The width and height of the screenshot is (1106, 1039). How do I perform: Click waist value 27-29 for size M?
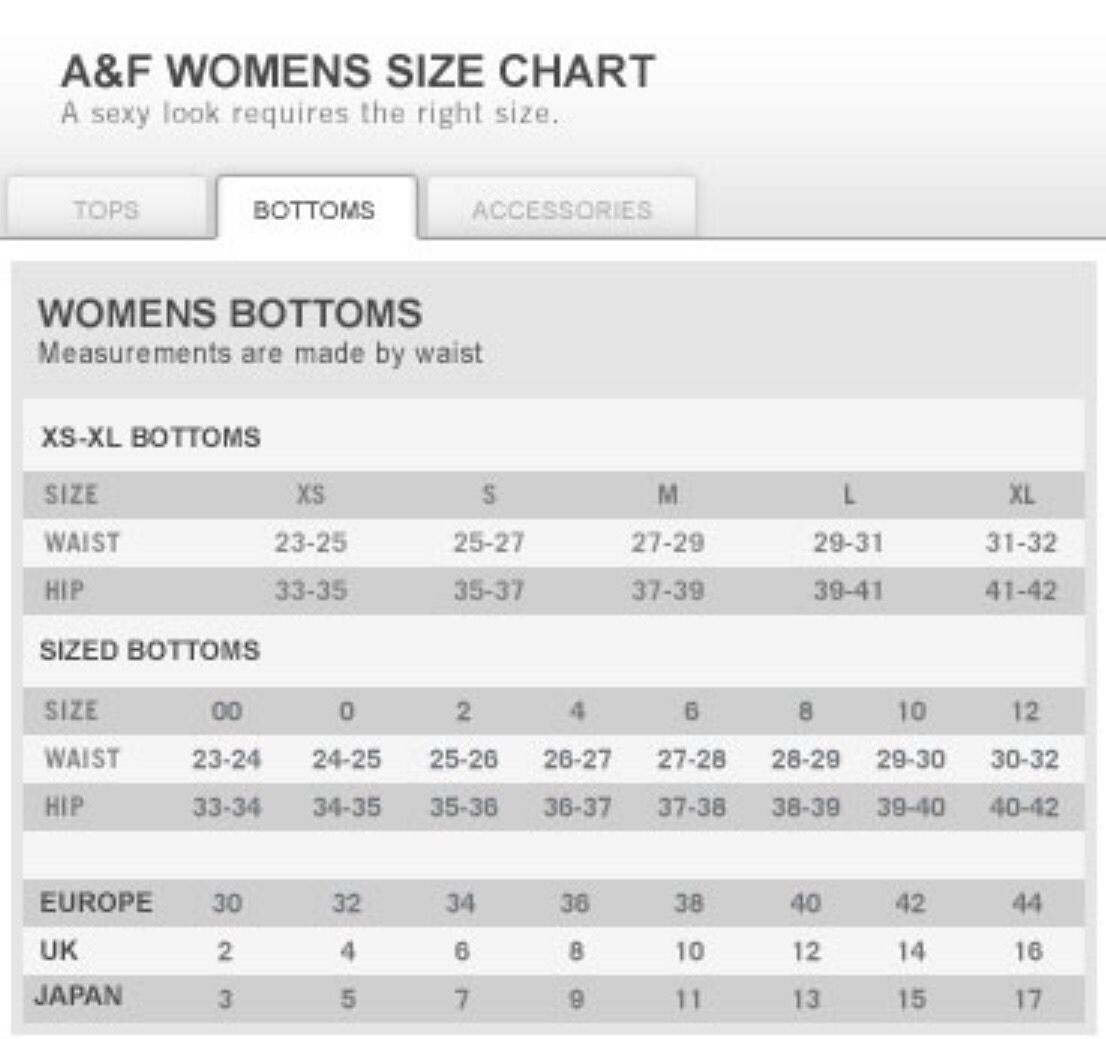coord(667,543)
